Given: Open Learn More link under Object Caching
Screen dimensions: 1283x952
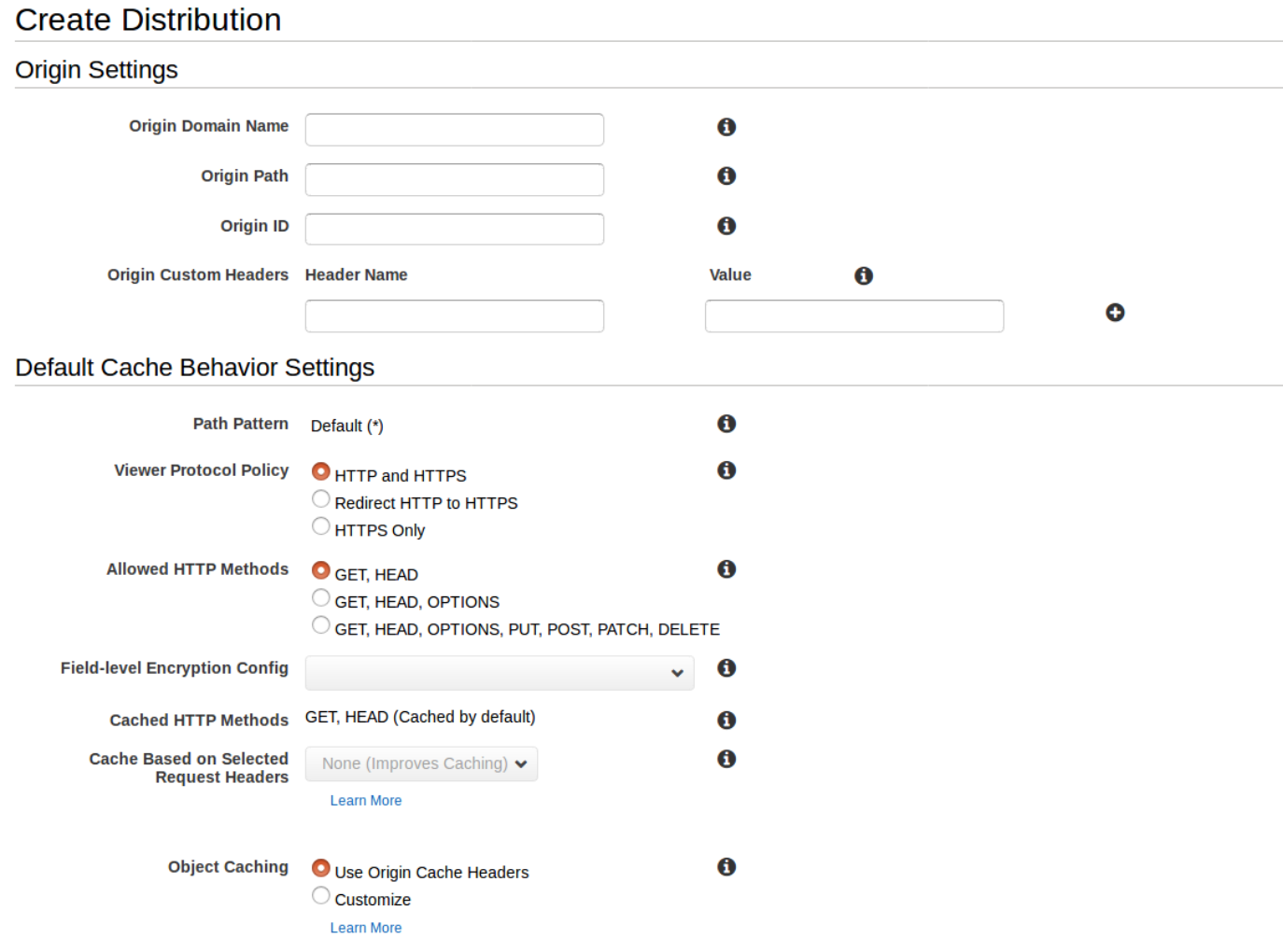Looking at the screenshot, I should pyautogui.click(x=366, y=928).
